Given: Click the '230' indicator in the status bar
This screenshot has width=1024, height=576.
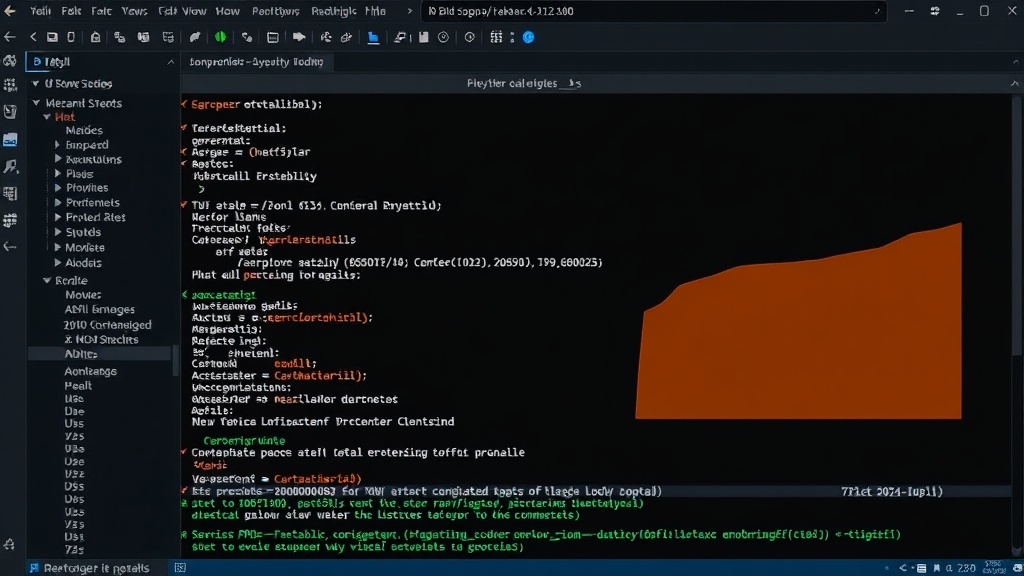Looking at the screenshot, I should [x=966, y=568].
